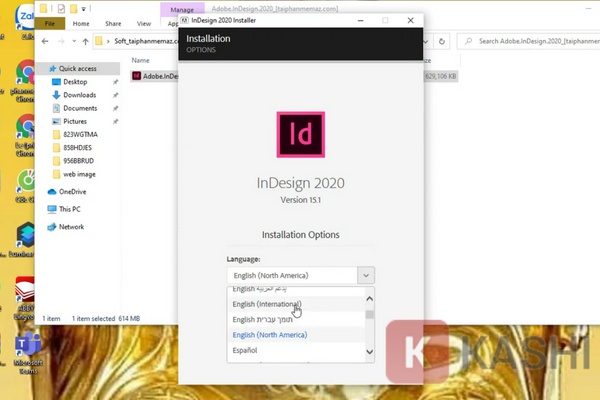Open Network in the navigation pane
Screen dimensions: 600x400
(x=53, y=227)
